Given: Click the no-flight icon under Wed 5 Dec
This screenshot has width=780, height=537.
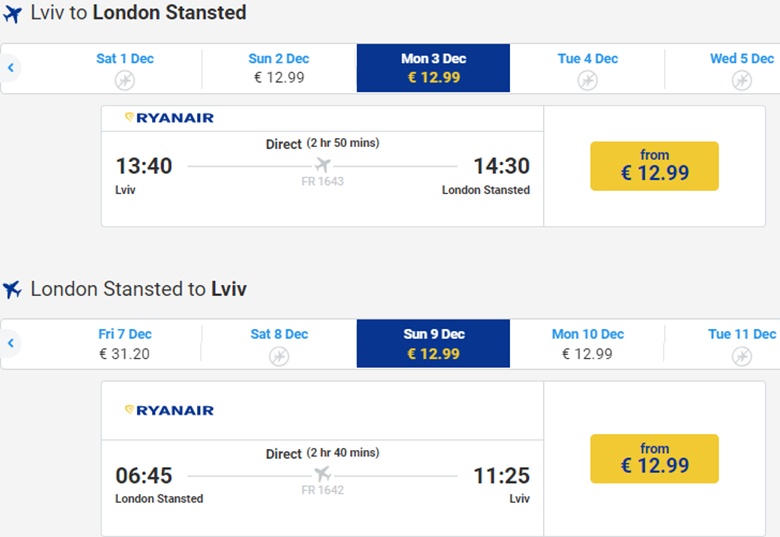Looking at the screenshot, I should click(x=741, y=80).
